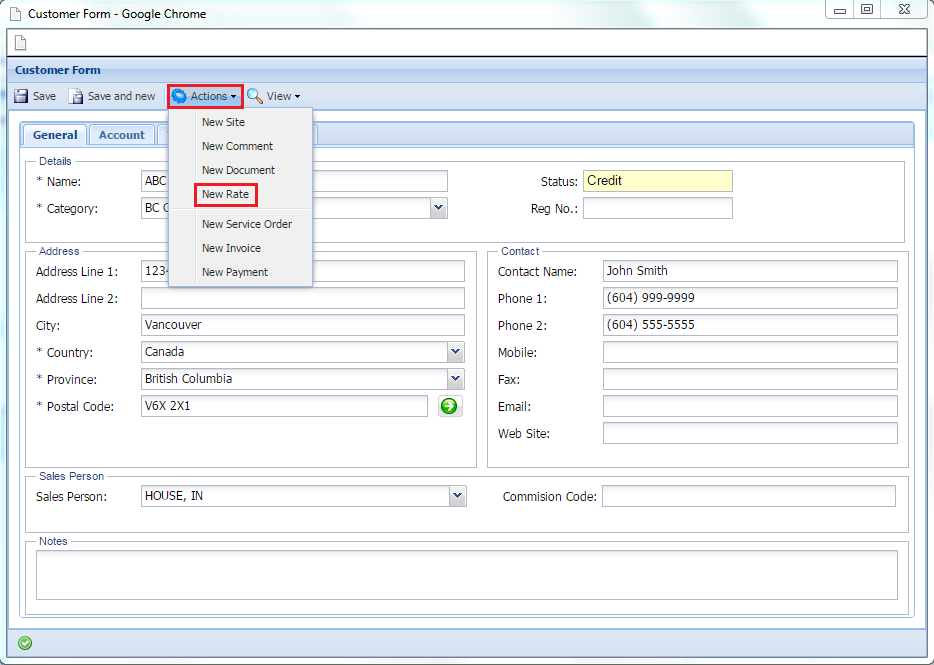Click Save and new button text
This screenshot has height=665, width=934.
click(x=122, y=96)
